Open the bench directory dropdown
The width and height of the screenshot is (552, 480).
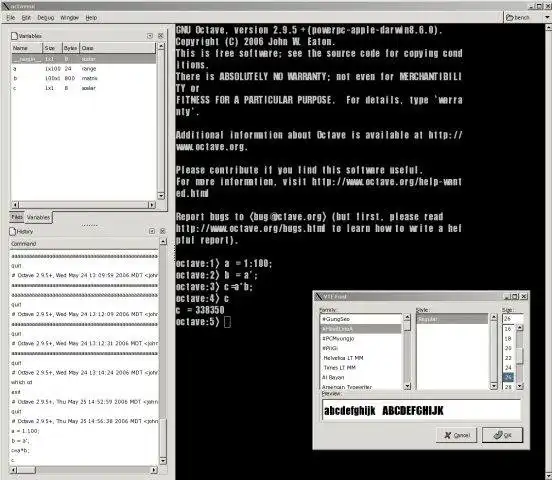click(547, 17)
